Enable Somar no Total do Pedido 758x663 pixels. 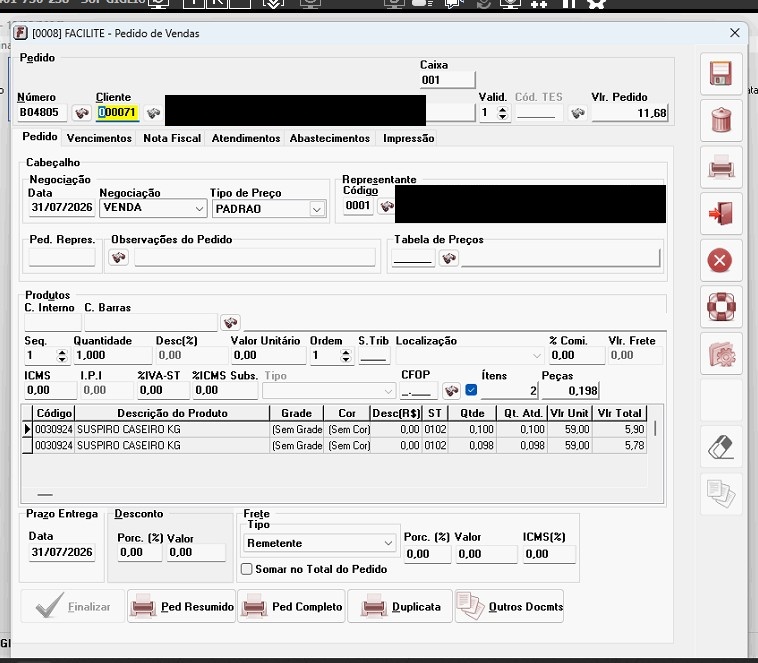click(x=247, y=569)
